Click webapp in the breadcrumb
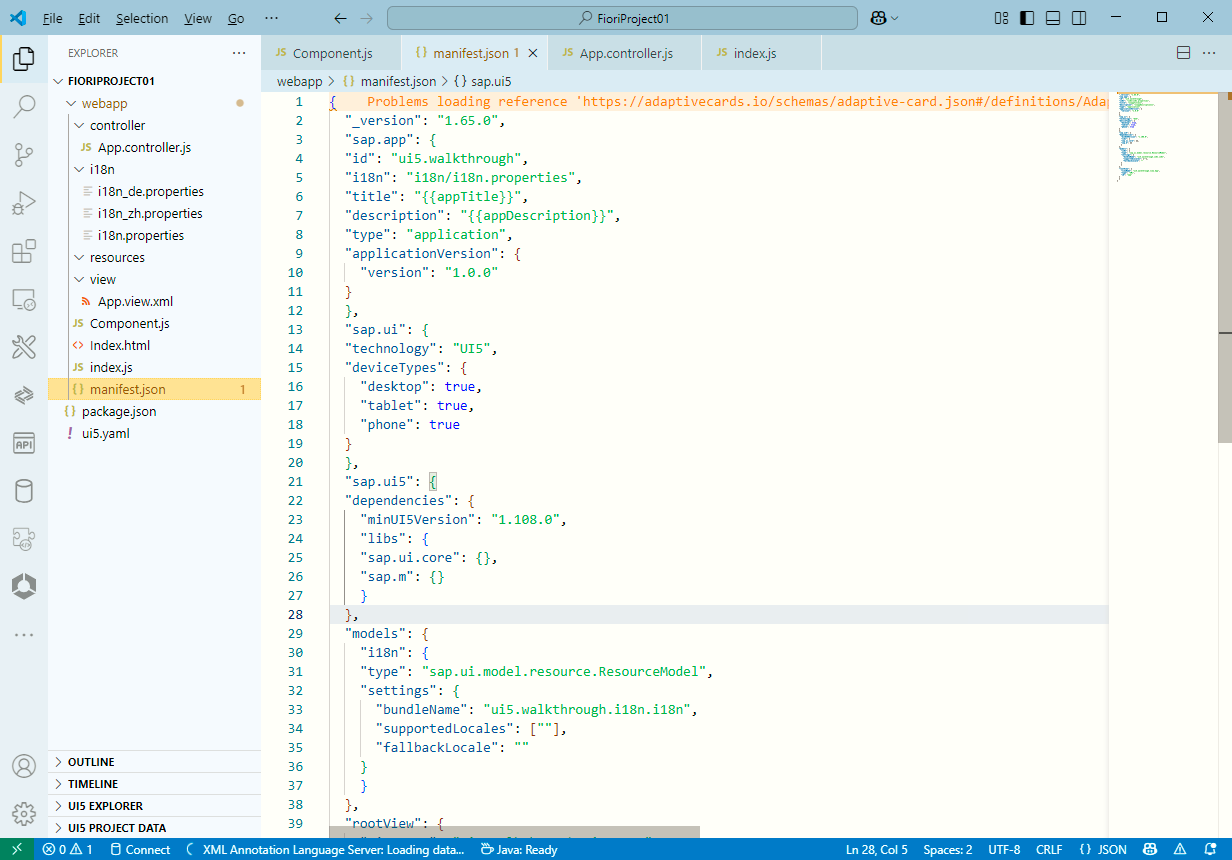 point(299,81)
